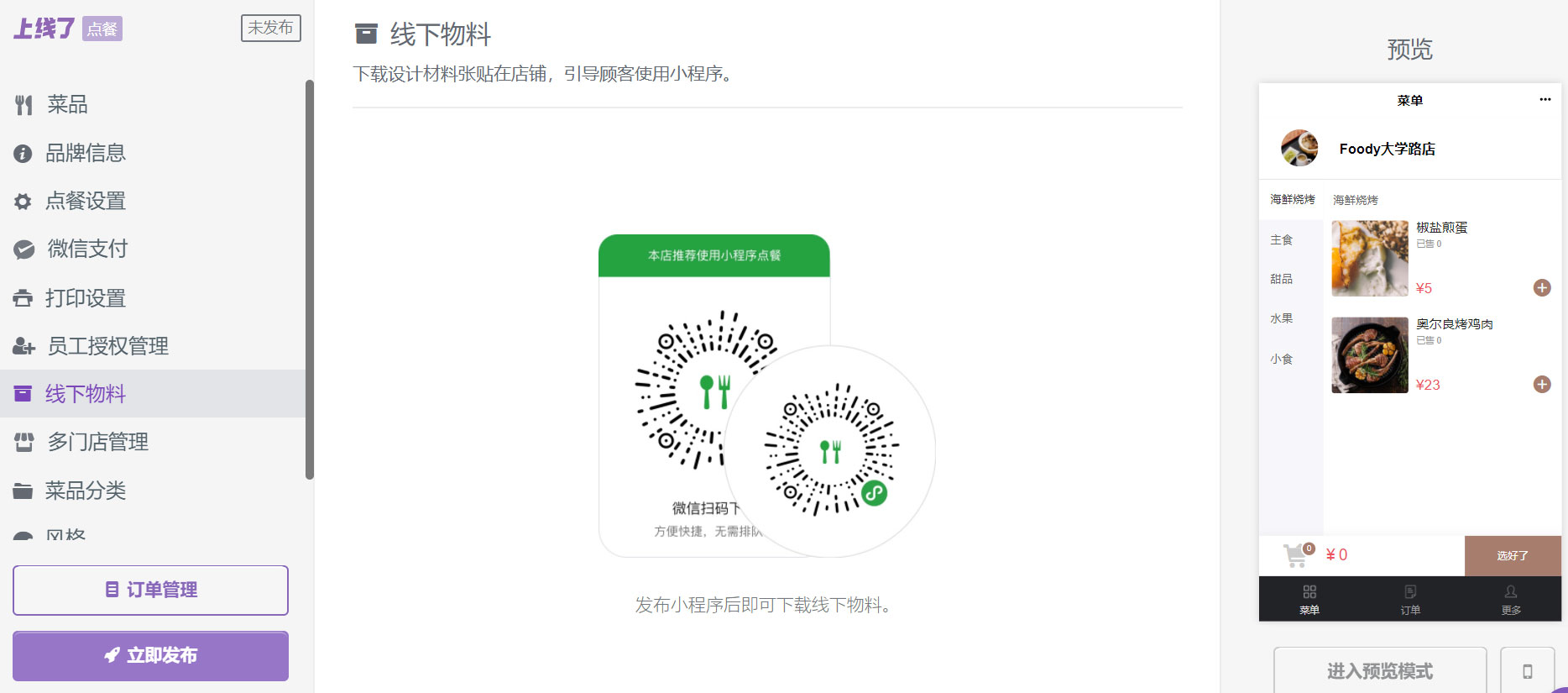Open the three-dots menu in preview header
The height and width of the screenshot is (693, 1568).
click(1544, 100)
